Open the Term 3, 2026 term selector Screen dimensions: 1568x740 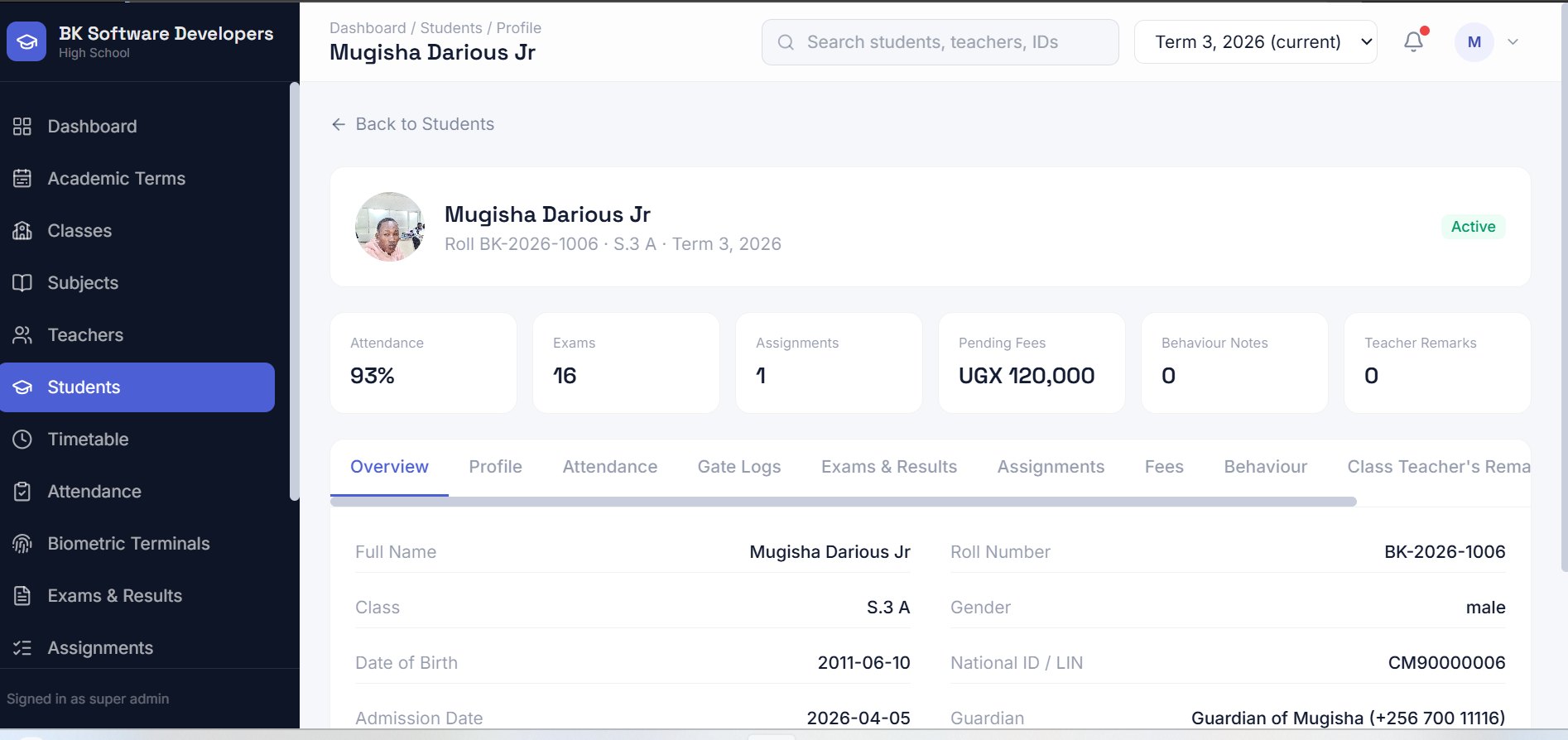pyautogui.click(x=1255, y=42)
